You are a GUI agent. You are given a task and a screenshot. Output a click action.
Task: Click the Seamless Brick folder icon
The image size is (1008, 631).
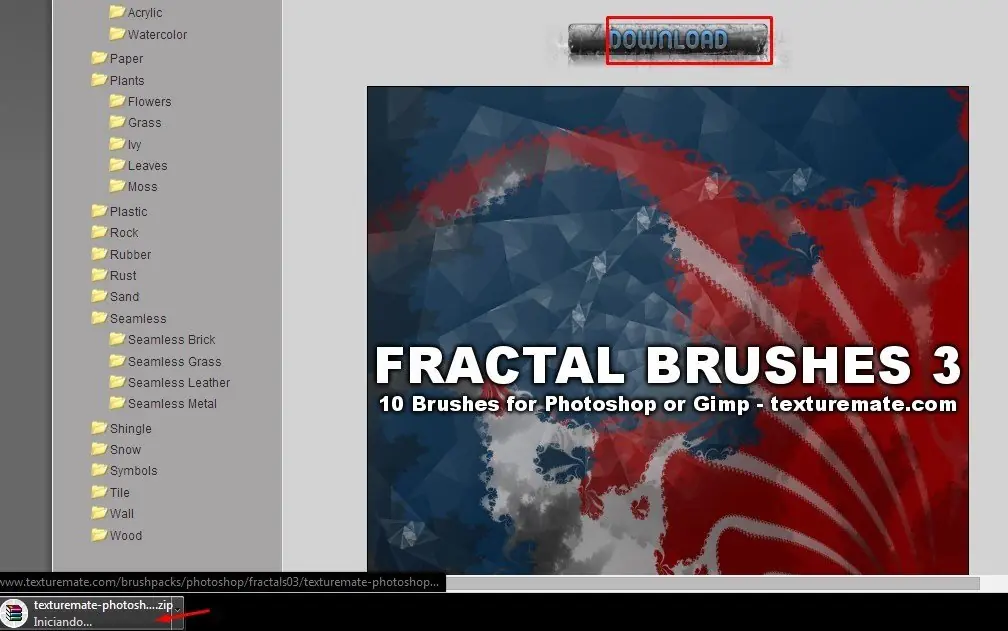[x=117, y=339]
